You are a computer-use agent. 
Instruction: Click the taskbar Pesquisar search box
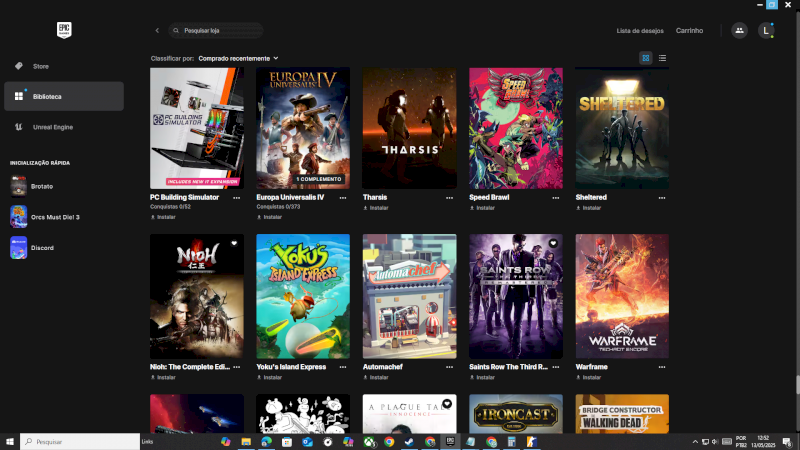[80, 442]
